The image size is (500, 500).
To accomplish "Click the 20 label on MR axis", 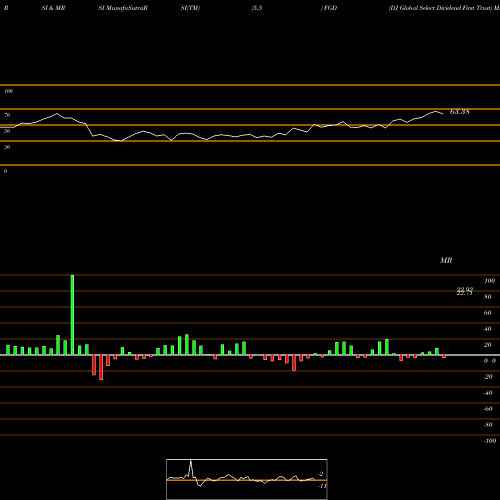I will pos(488,345).
